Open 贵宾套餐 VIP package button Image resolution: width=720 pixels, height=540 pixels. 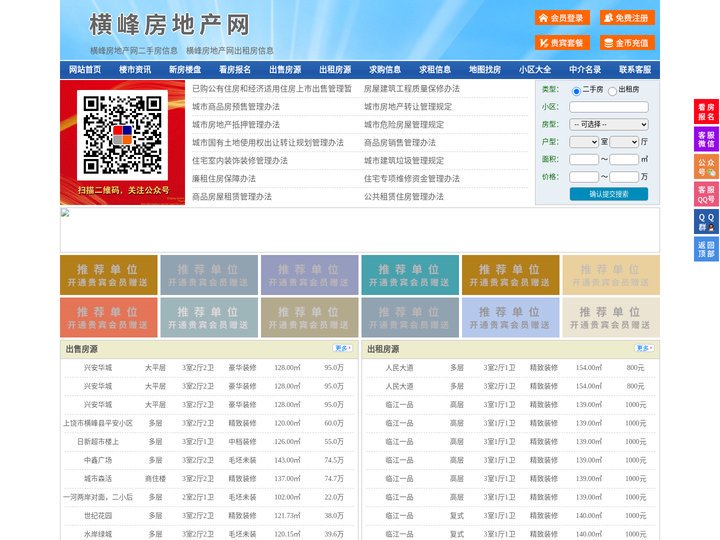[562, 43]
